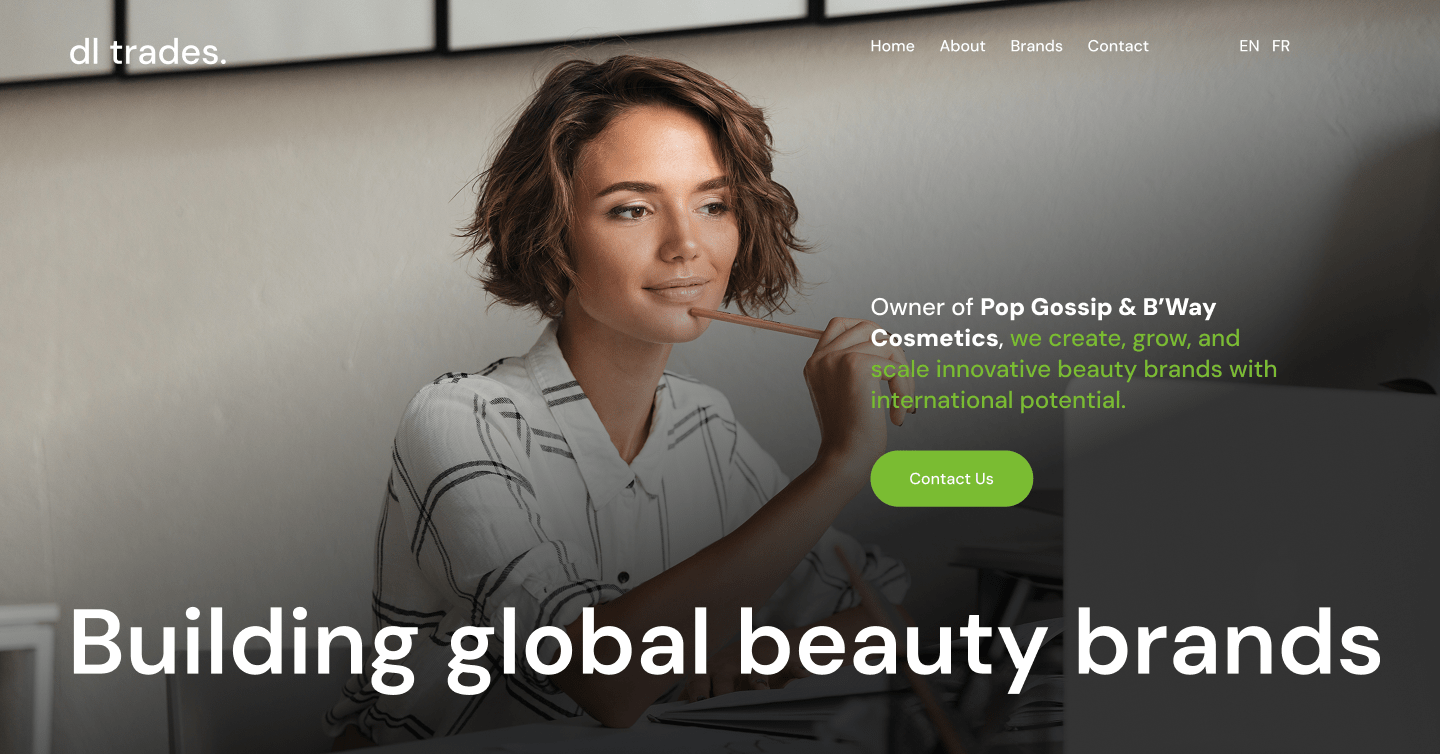Go to the About page
The image size is (1440, 754).
[962, 46]
